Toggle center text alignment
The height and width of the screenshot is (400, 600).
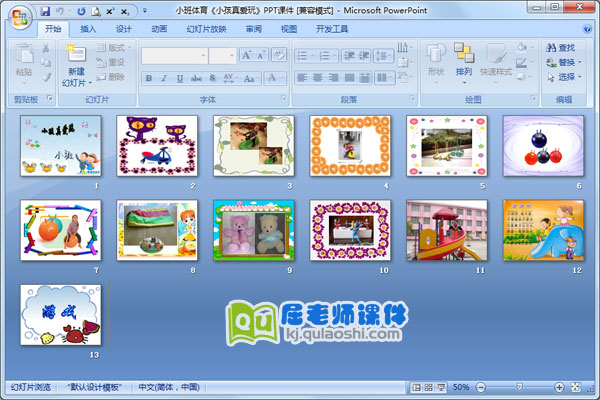pyautogui.click(x=318, y=78)
